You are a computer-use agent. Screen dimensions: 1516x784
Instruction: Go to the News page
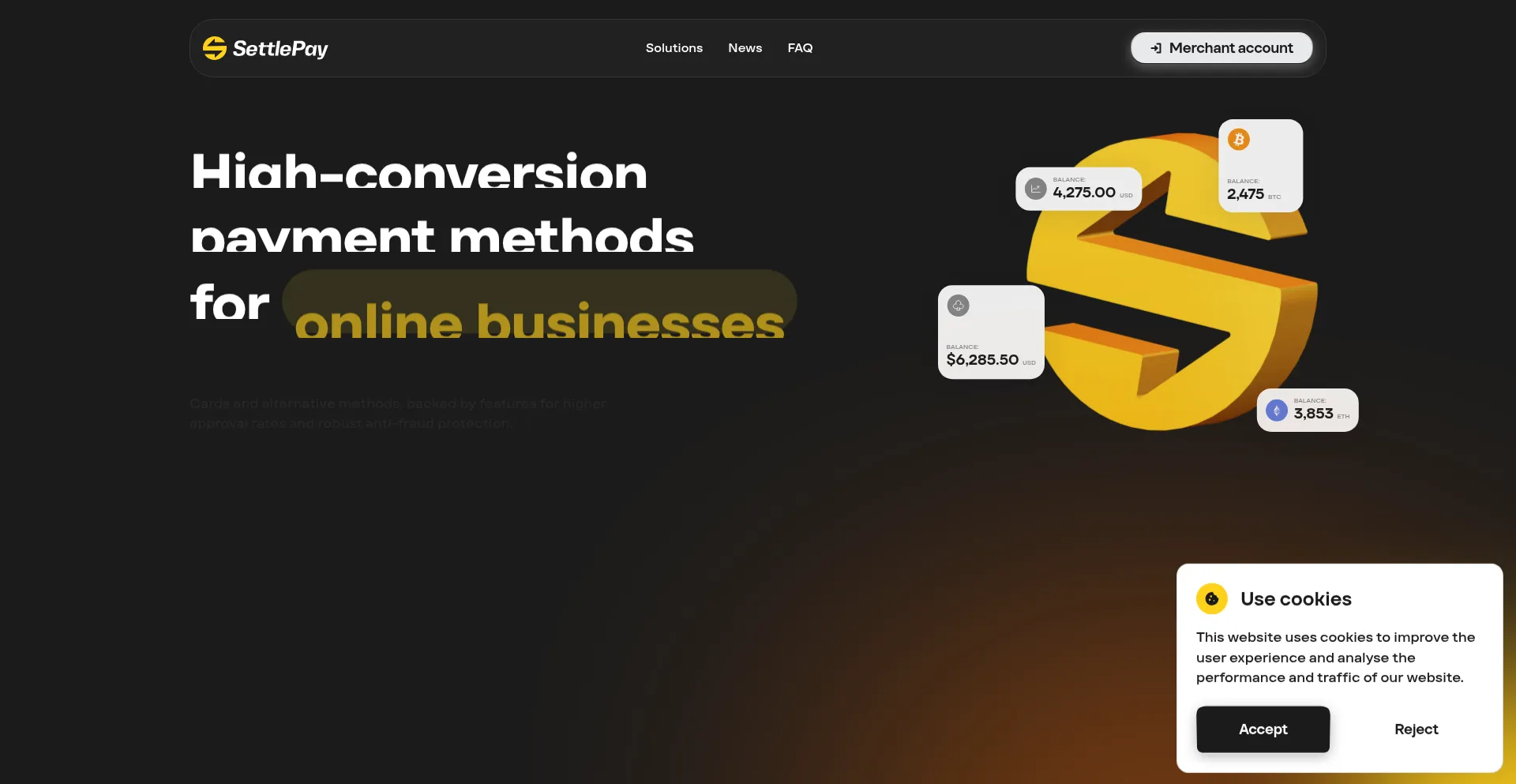click(745, 48)
